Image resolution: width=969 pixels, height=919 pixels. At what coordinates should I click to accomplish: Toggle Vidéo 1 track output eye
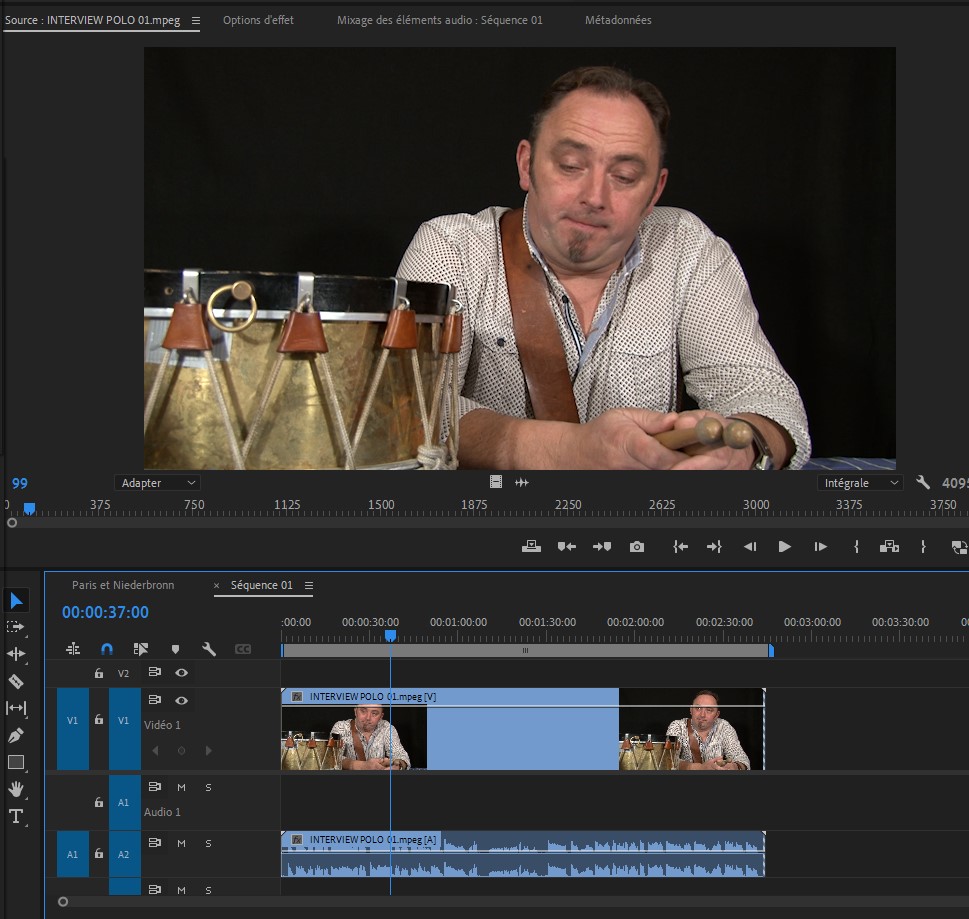[181, 700]
